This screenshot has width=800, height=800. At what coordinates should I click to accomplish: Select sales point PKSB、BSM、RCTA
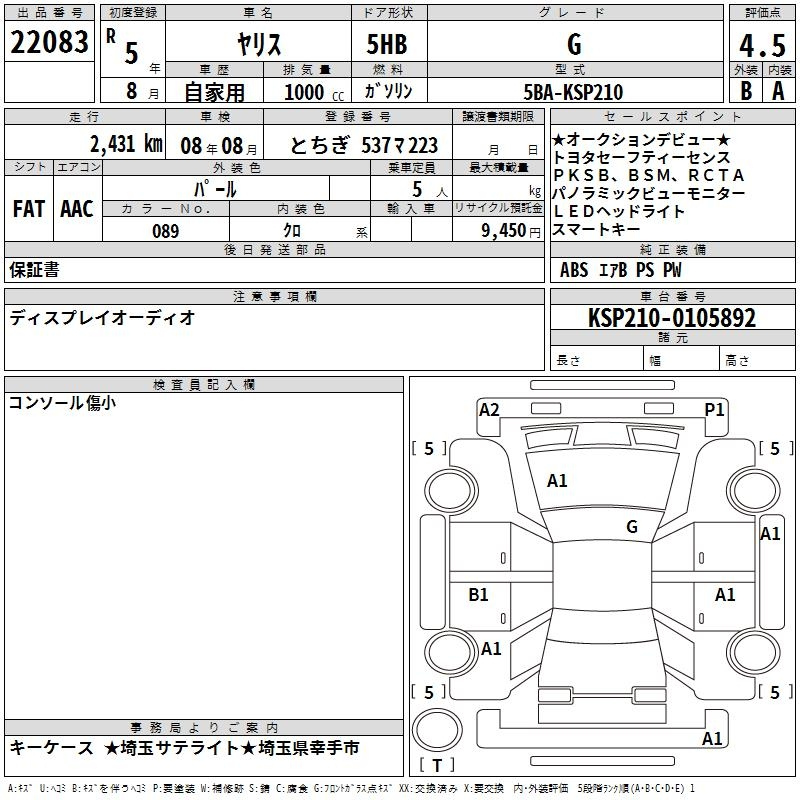648,175
